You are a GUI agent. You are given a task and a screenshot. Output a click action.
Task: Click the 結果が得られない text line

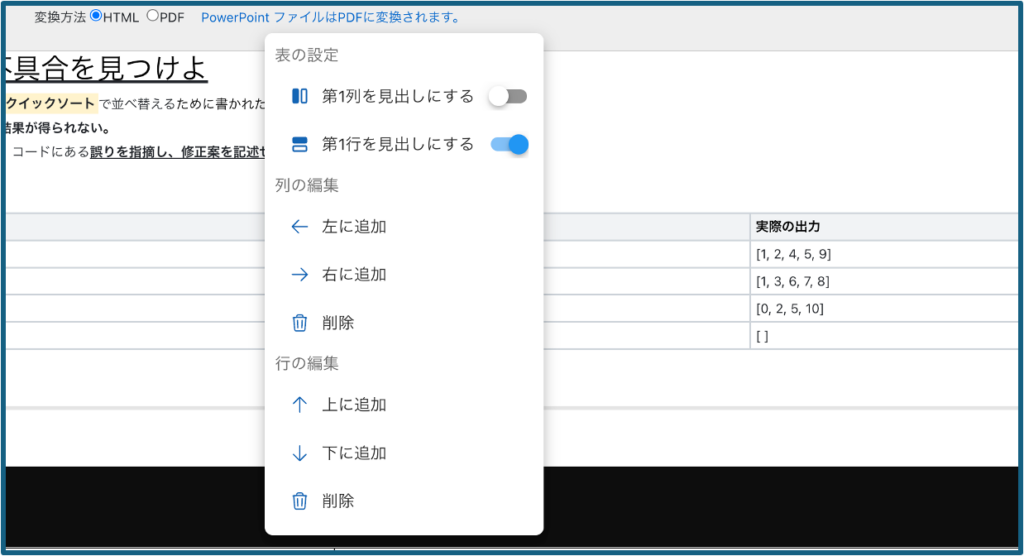point(57,128)
